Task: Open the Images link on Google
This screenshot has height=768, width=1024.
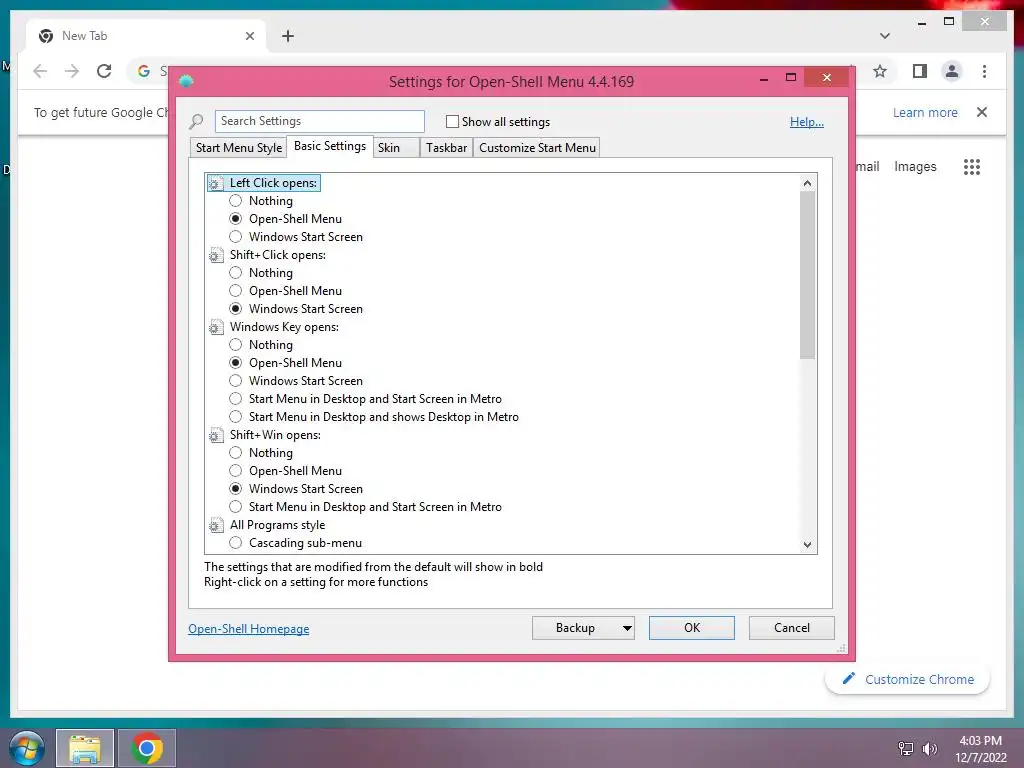Action: (915, 167)
